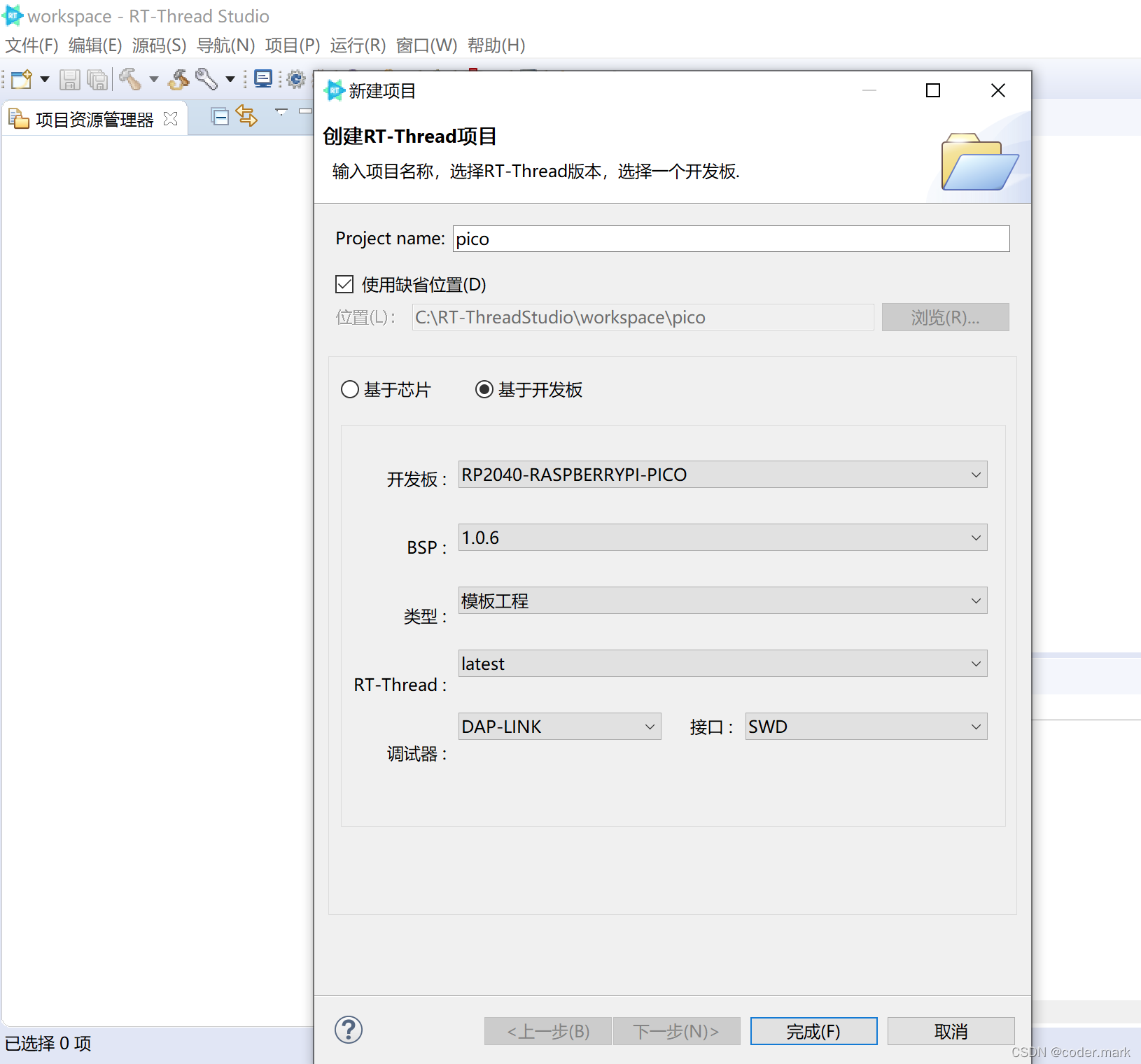Image resolution: width=1141 pixels, height=1064 pixels.
Task: Open the 接口 SWD dropdown
Action: tap(866, 727)
